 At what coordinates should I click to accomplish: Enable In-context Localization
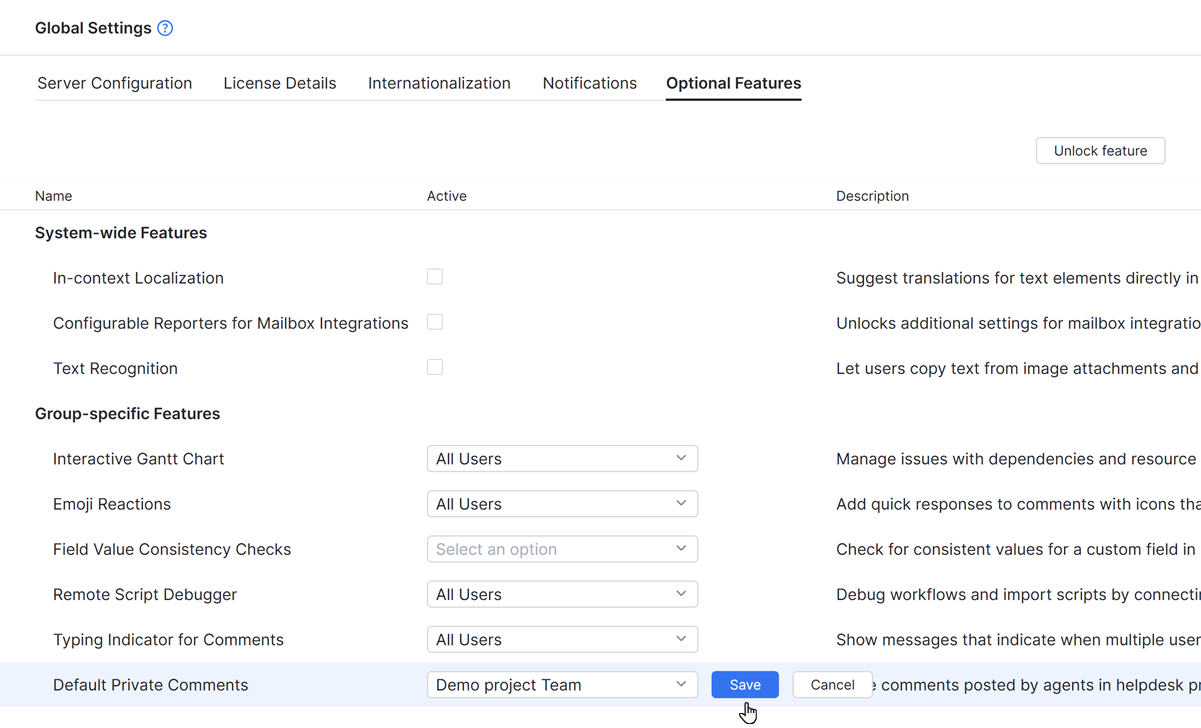pos(435,277)
